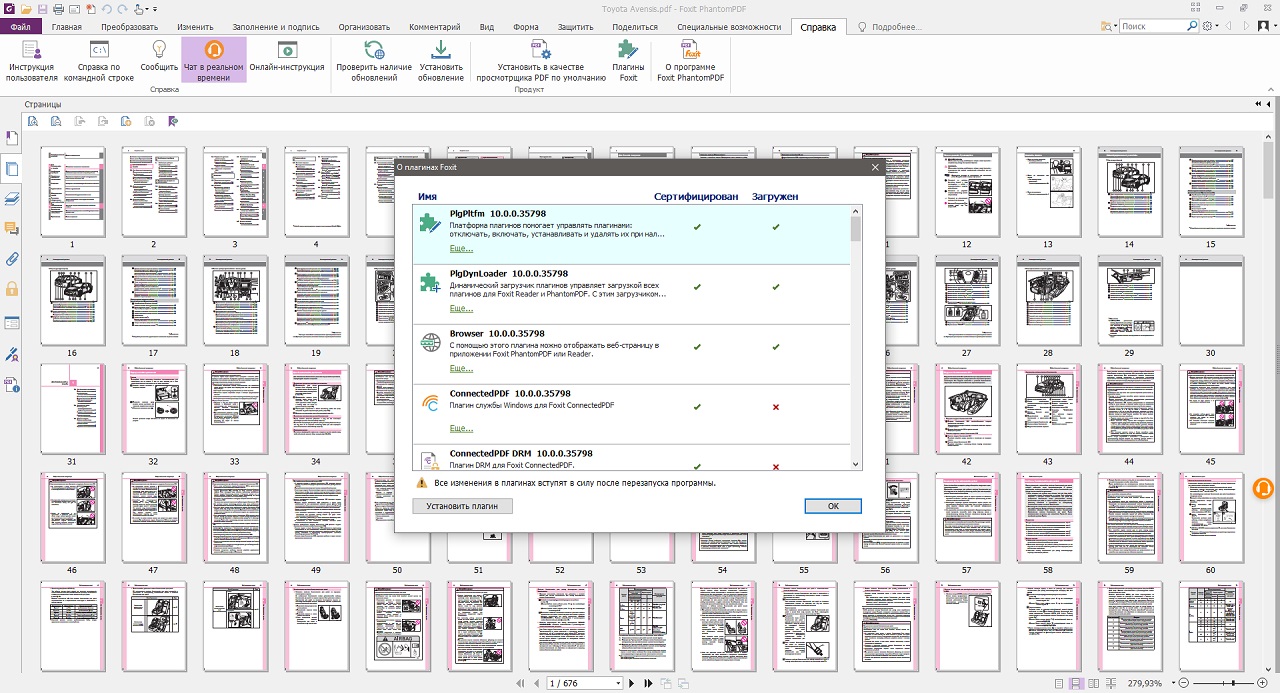Collapse the ribbon with the chevron arrow
Viewport: 1280px width, 693px height.
[1271, 88]
